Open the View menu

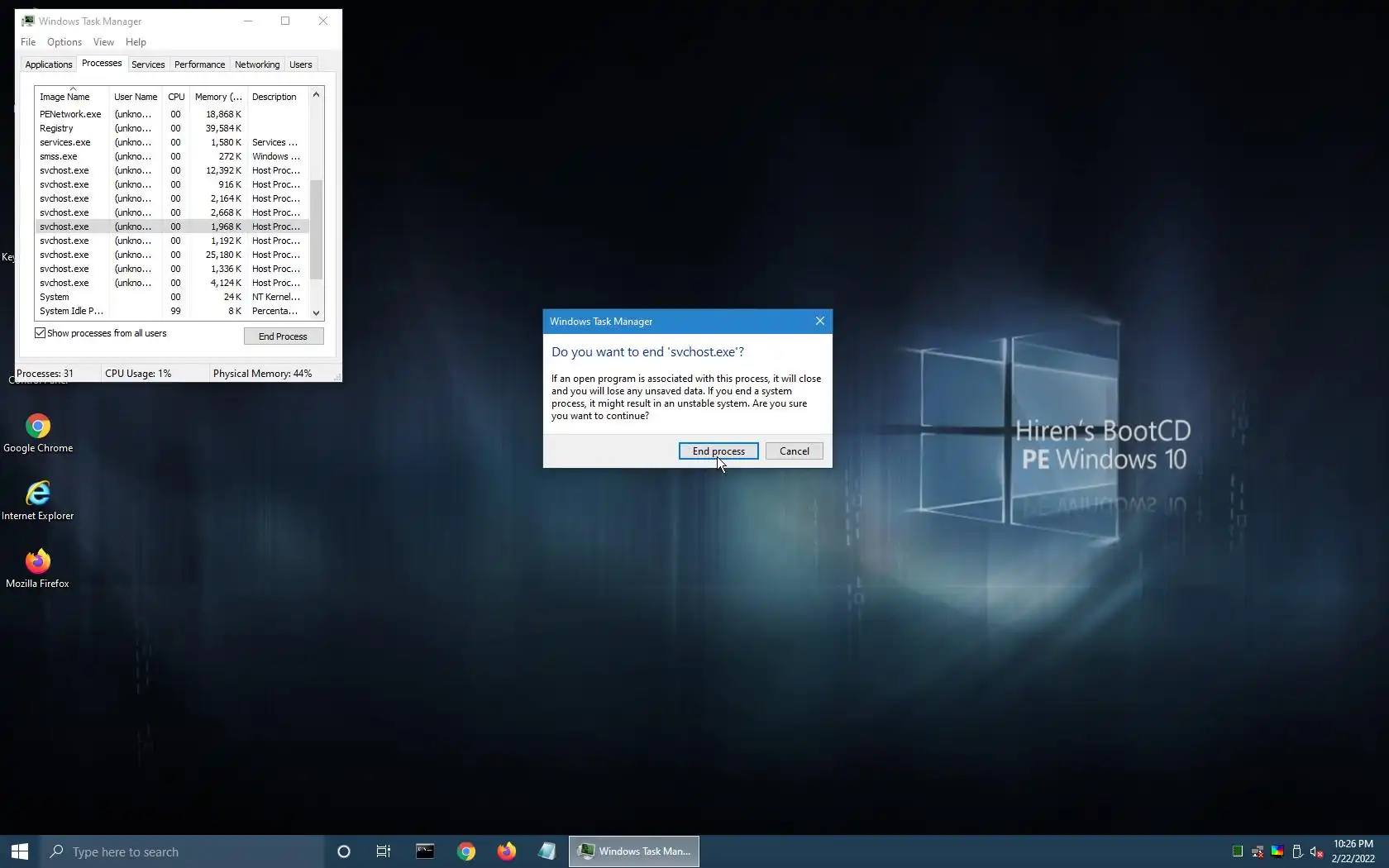(103, 42)
